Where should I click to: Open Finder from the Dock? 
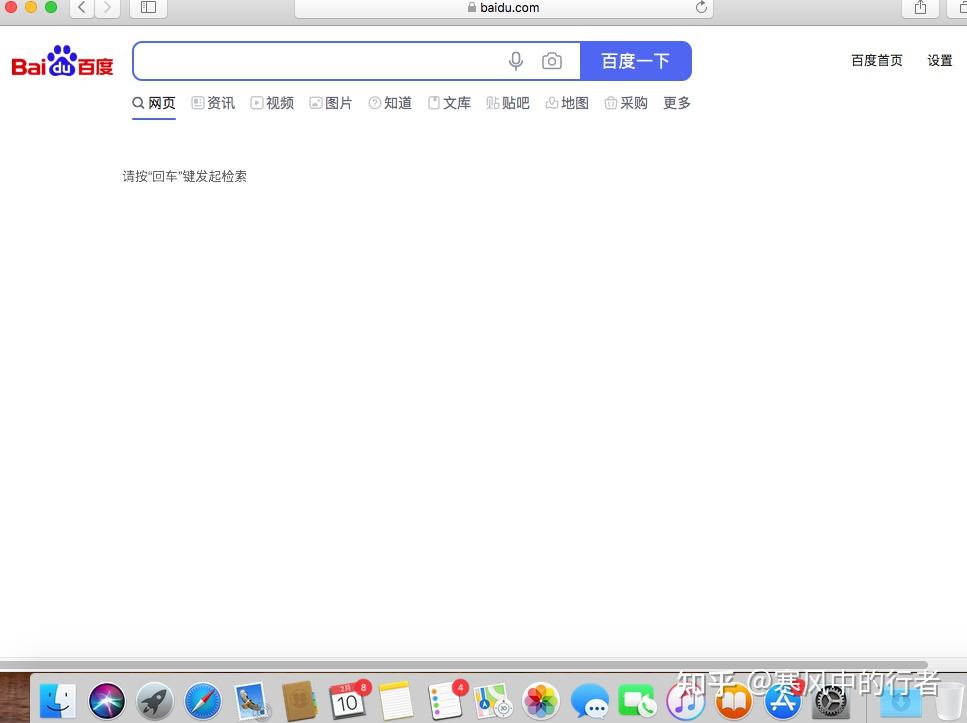[58, 701]
